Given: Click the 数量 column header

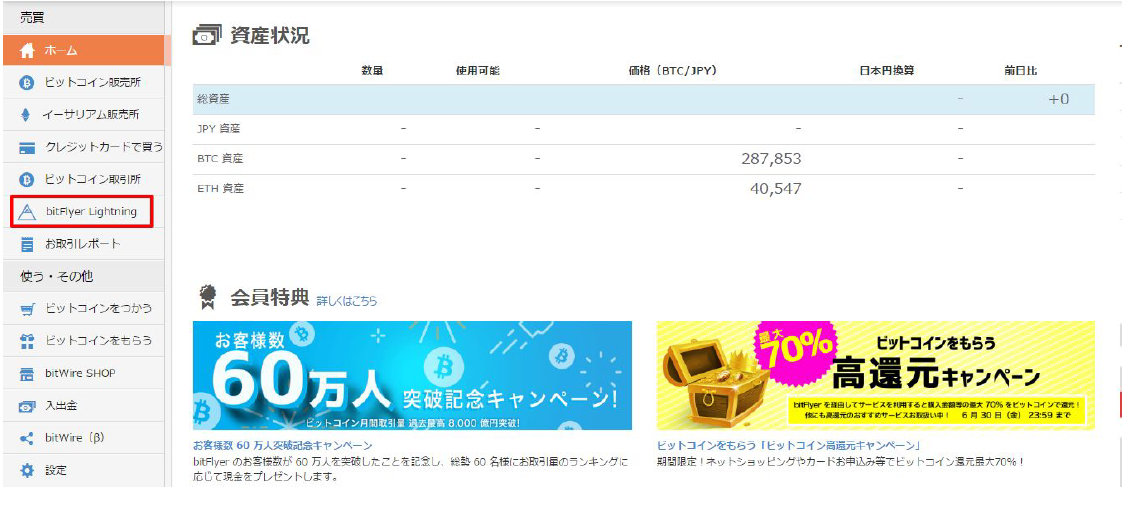Looking at the screenshot, I should [373, 71].
